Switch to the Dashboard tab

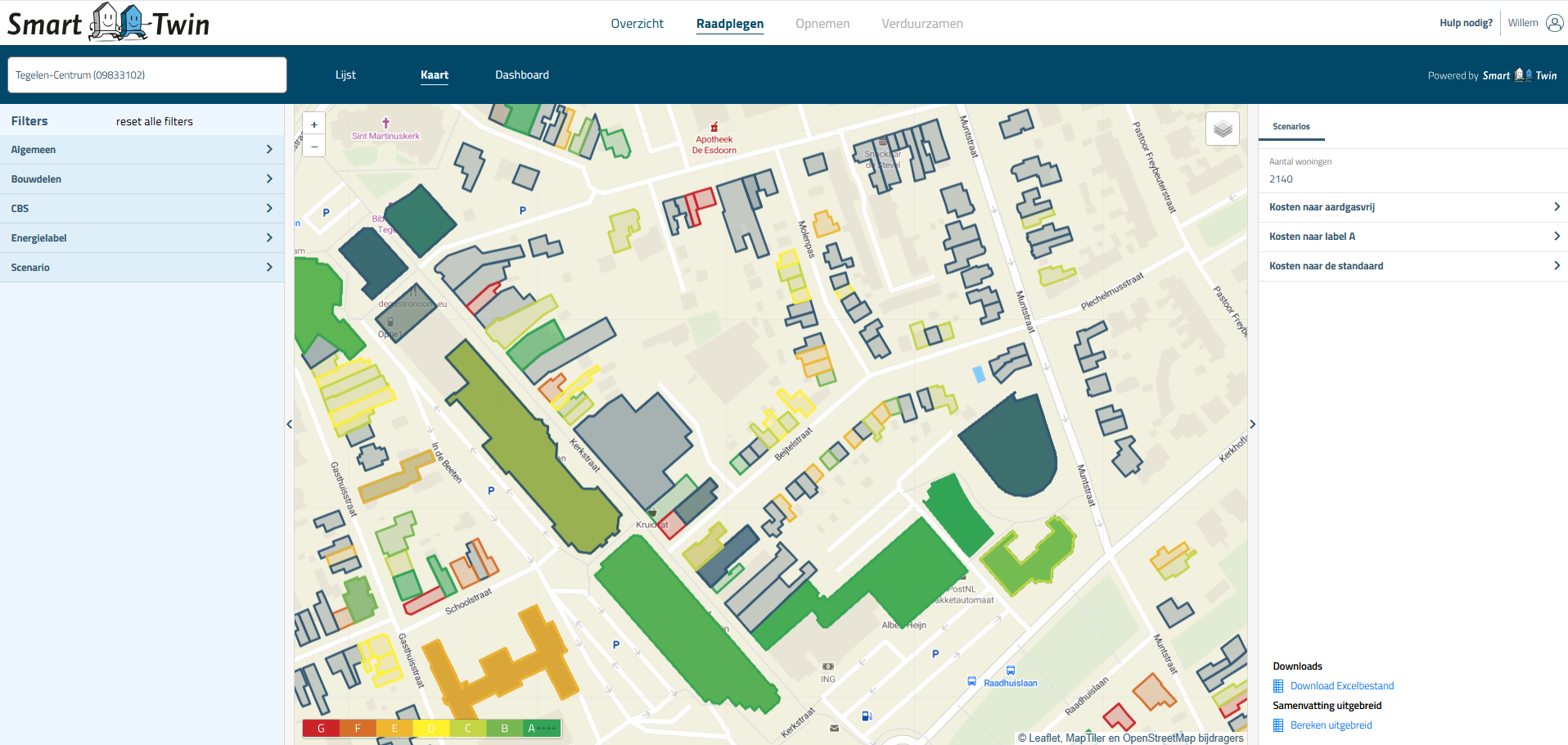coord(521,74)
